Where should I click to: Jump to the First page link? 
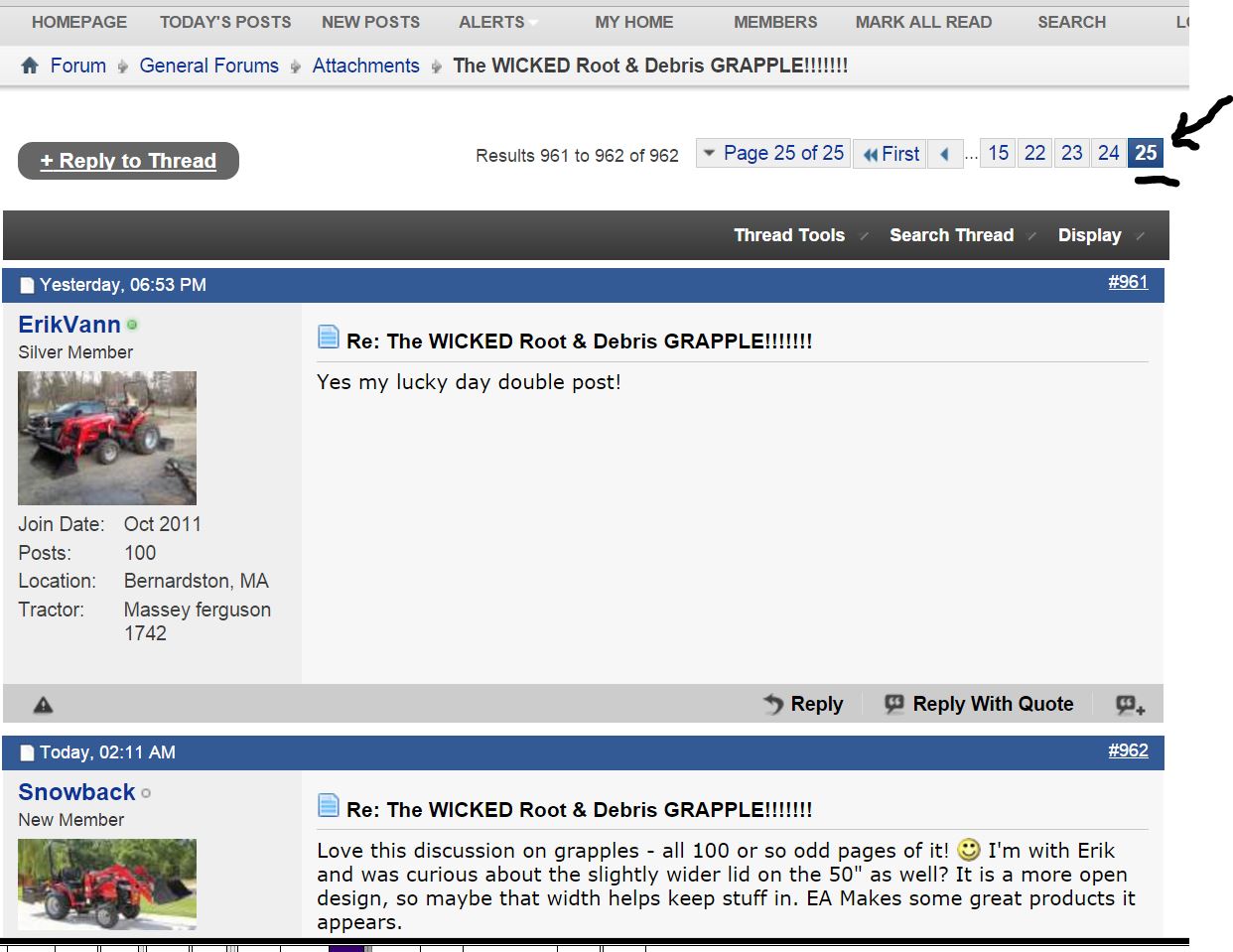pyautogui.click(x=890, y=154)
